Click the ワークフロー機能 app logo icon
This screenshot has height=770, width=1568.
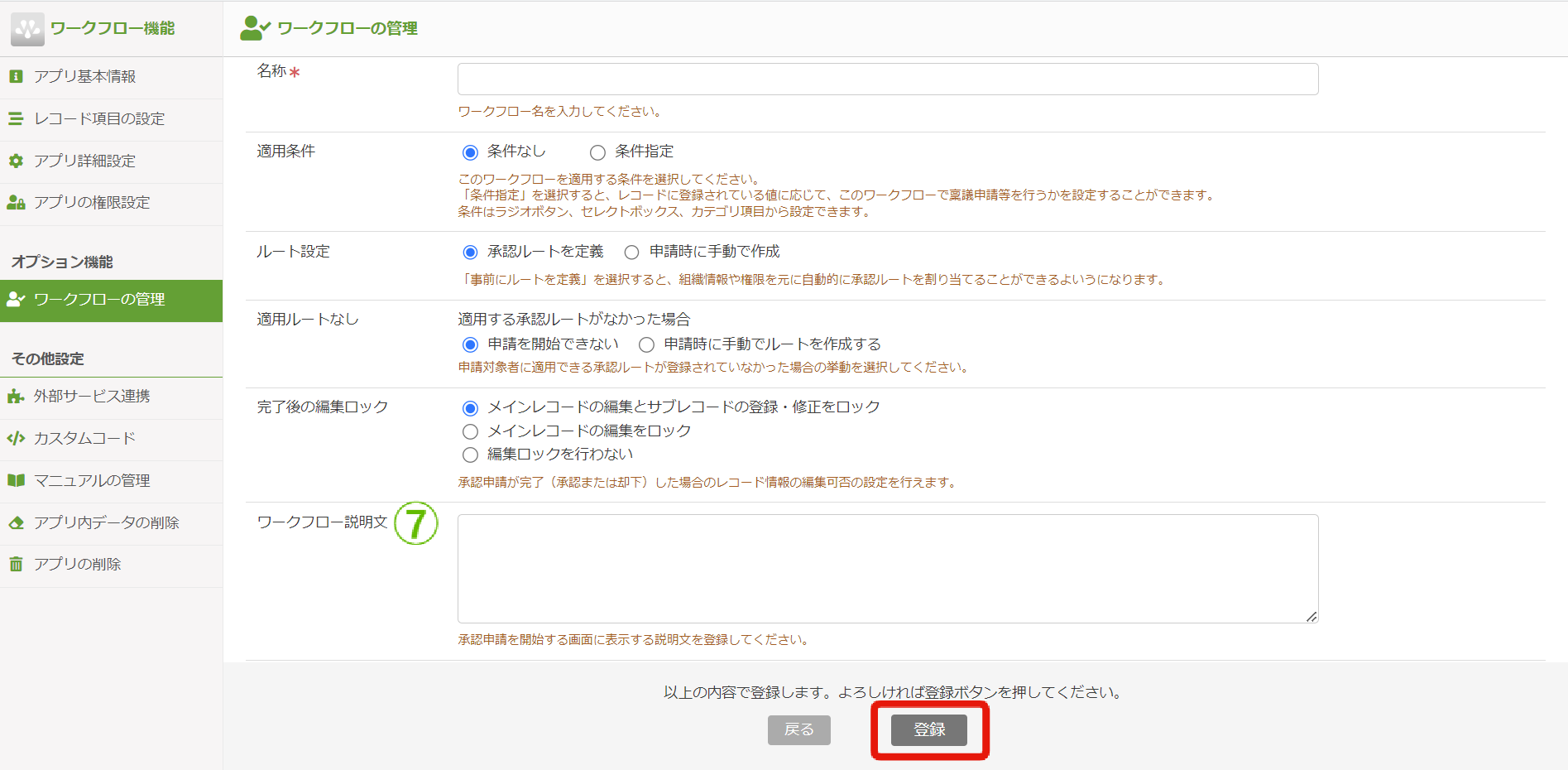pyautogui.click(x=27, y=29)
